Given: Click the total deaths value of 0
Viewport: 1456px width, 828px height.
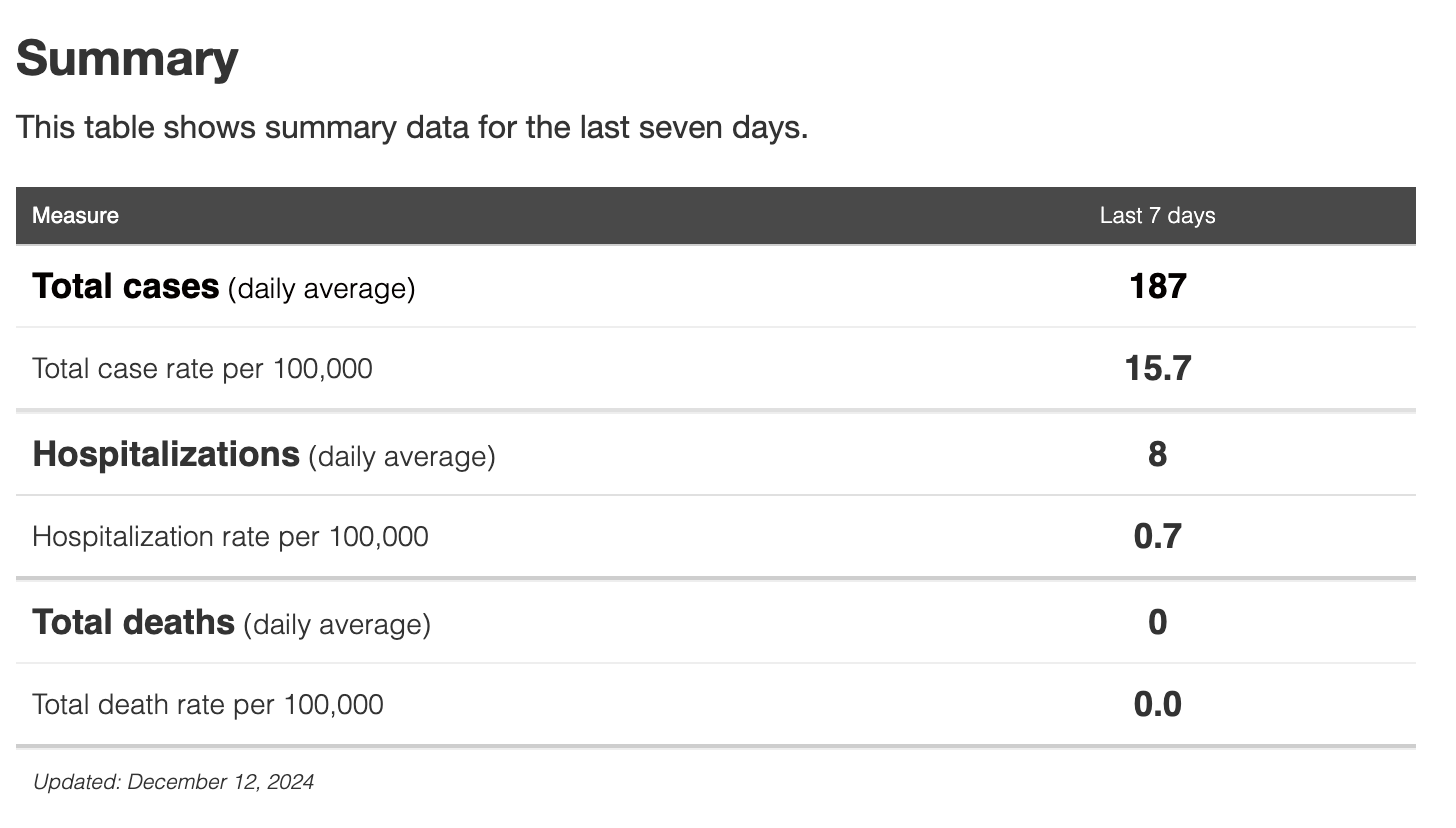Looking at the screenshot, I should coord(1157,623).
